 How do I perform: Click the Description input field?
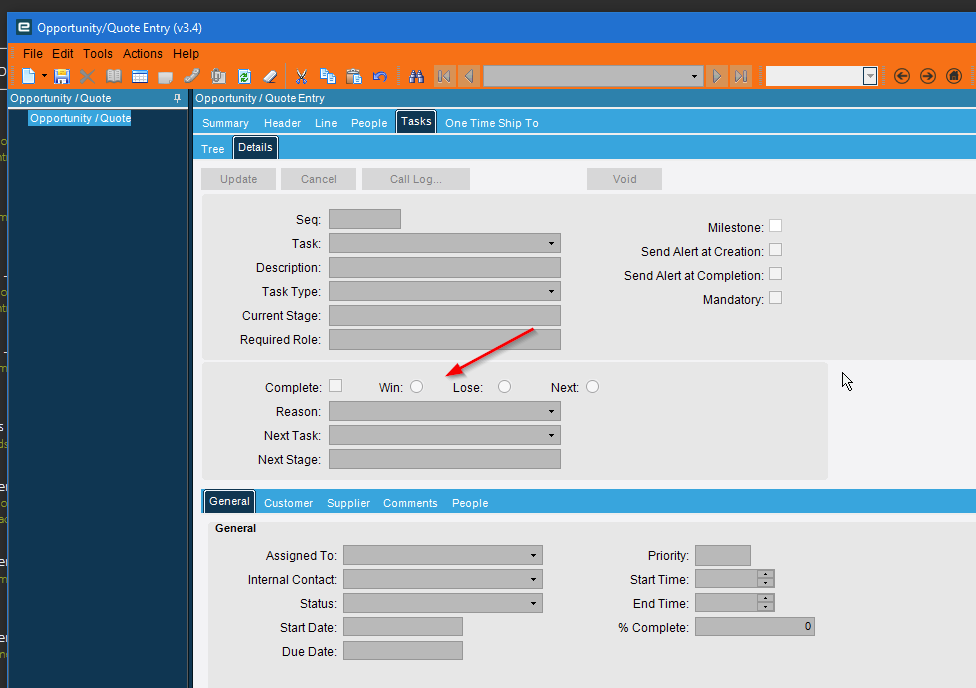(444, 268)
